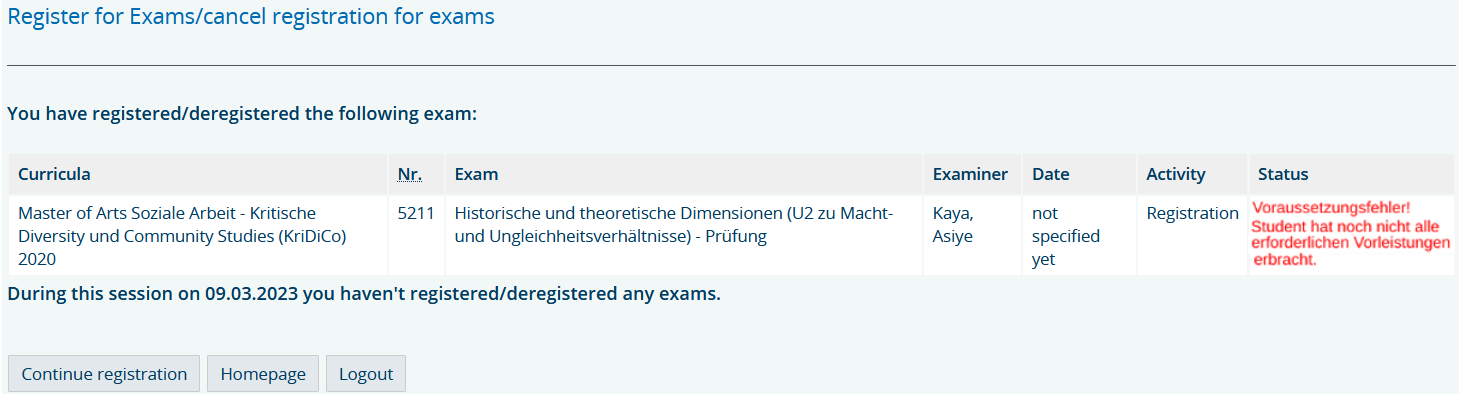Click the Curricula column header
The width and height of the screenshot is (1459, 394).
pos(54,174)
